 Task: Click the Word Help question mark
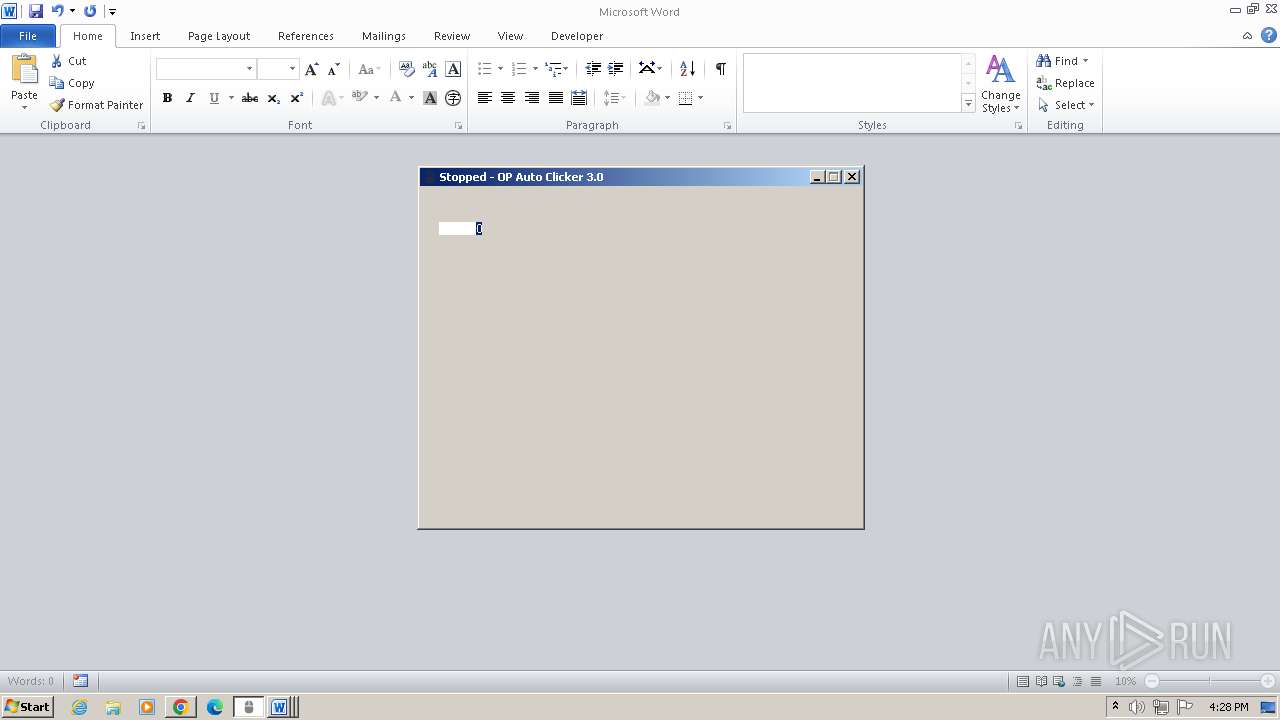point(1268,36)
